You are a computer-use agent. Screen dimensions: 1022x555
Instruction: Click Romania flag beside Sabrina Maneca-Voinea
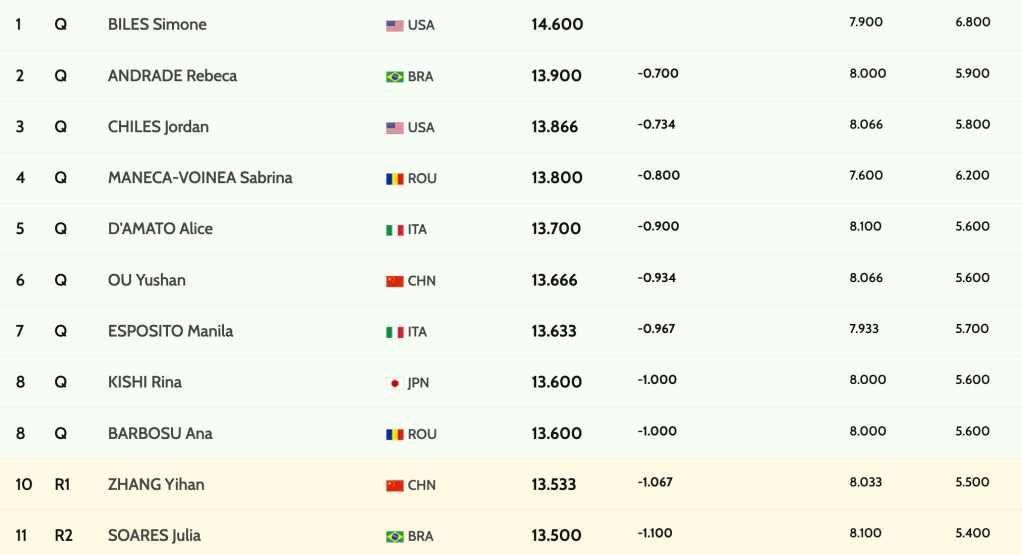[395, 179]
